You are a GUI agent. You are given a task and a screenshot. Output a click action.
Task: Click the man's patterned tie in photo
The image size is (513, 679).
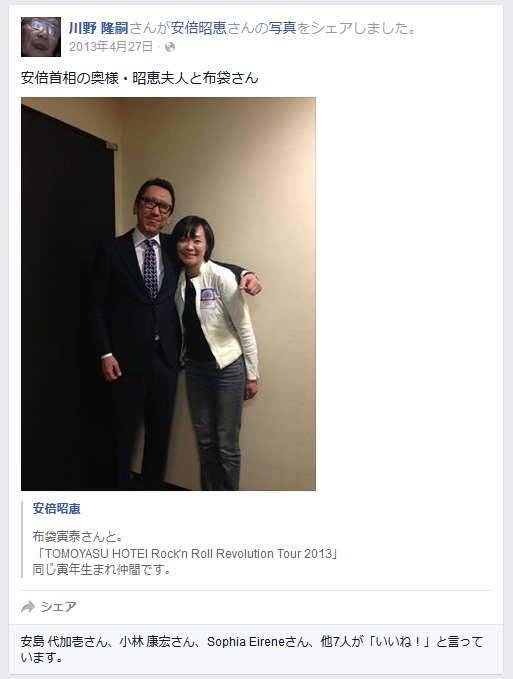150,268
